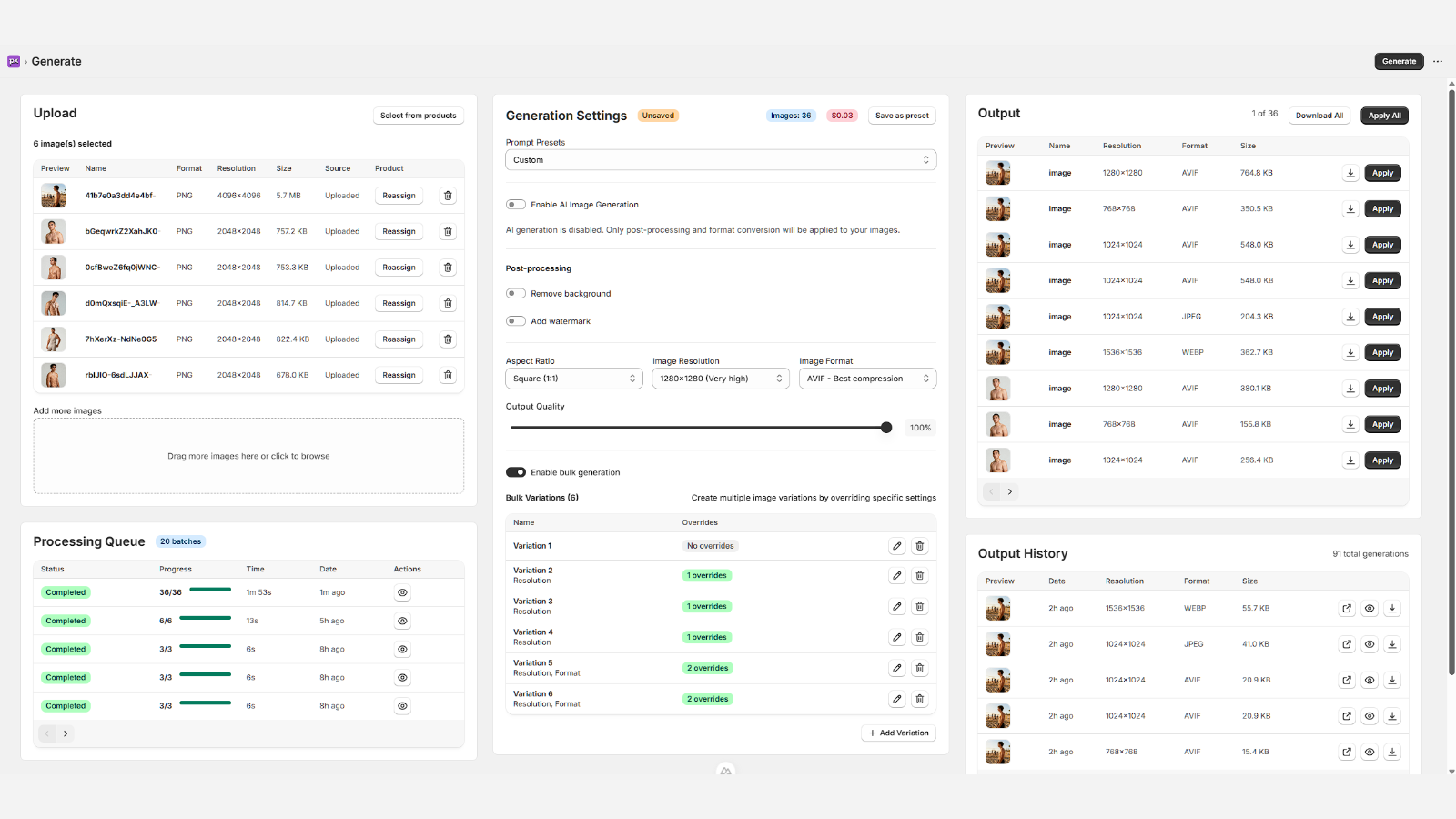The height and width of the screenshot is (819, 1456).
Task: Open the first Output History item in new window
Action: tap(1346, 608)
